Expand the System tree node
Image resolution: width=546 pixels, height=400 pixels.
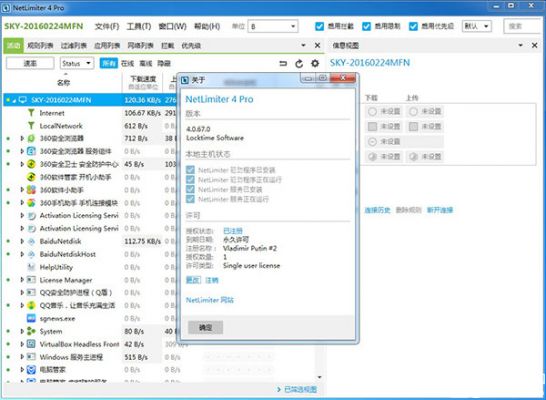22,331
